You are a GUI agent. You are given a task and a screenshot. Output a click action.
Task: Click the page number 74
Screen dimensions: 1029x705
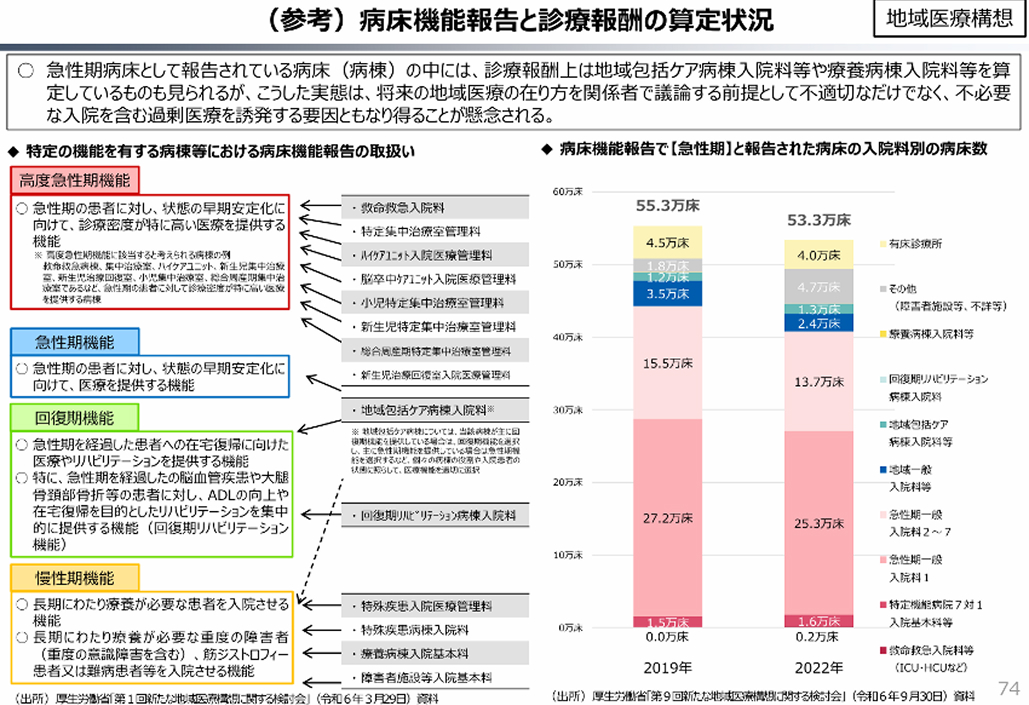coord(1009,687)
